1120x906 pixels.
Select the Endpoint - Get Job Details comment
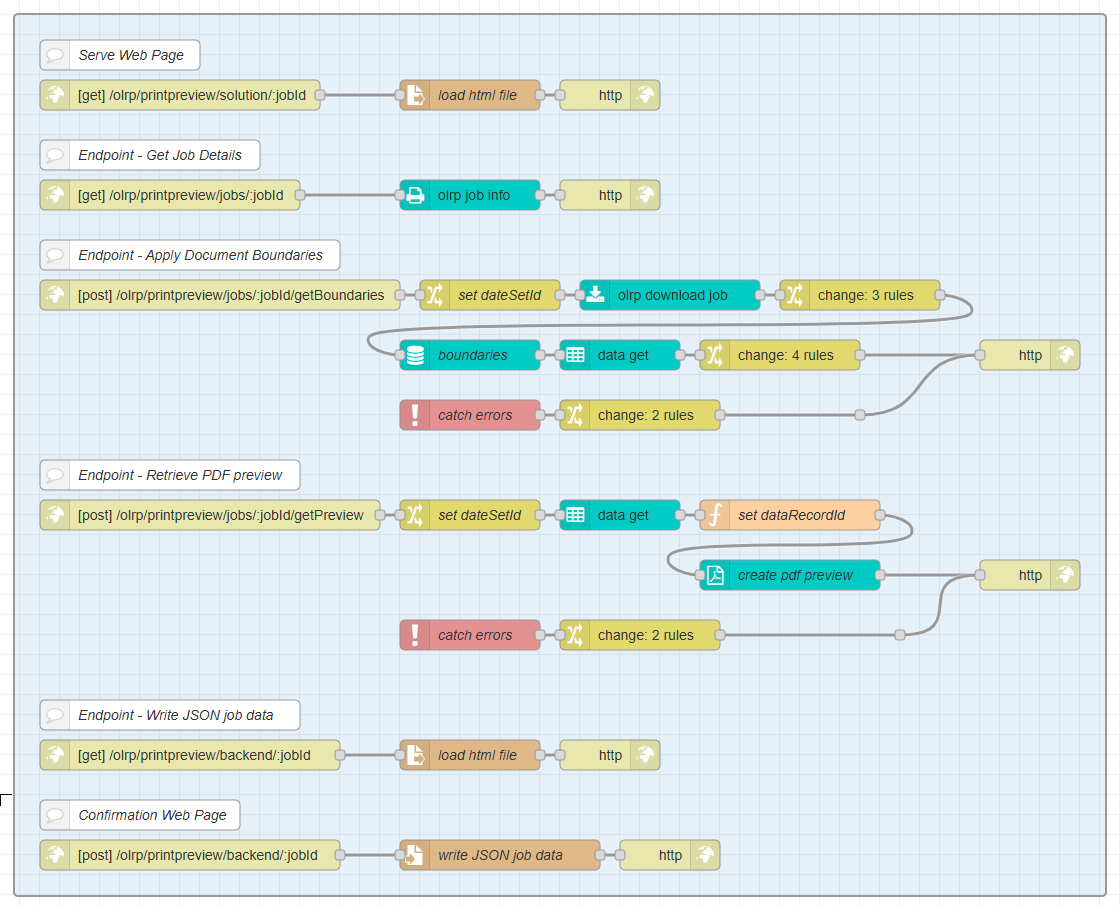tap(159, 155)
